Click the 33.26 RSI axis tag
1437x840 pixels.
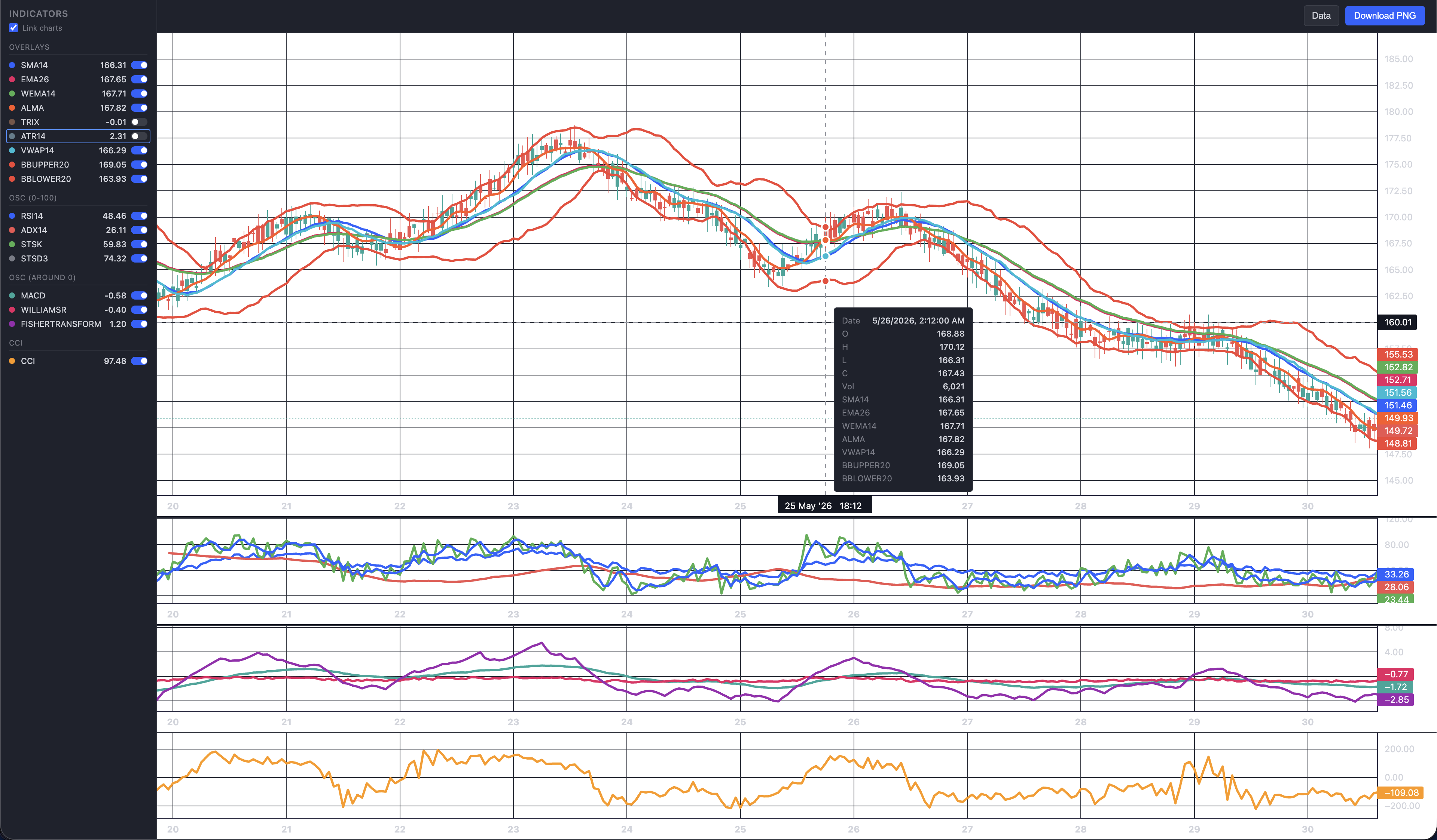[x=1395, y=574]
